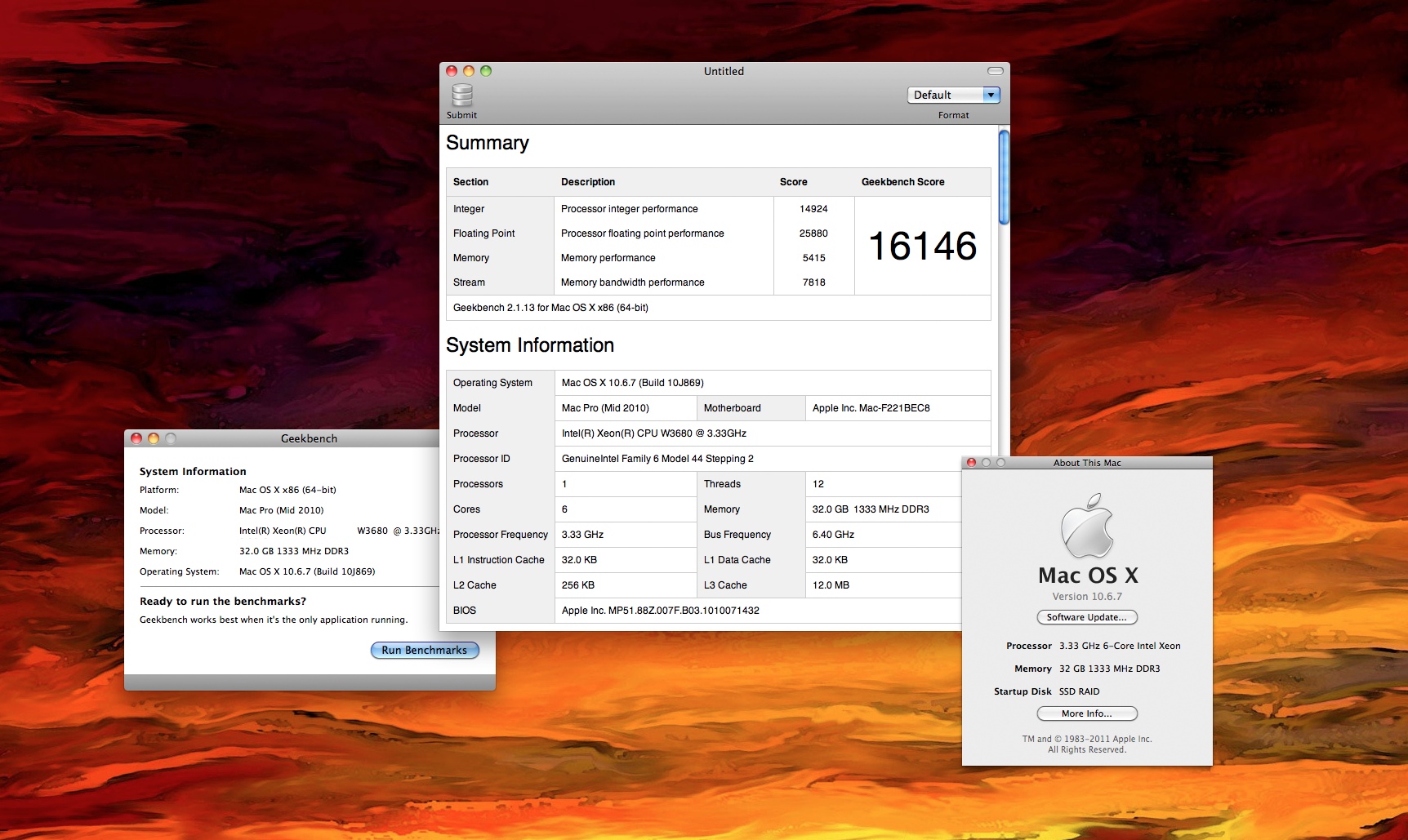Click BIOS value 'Apple Inc. MP51.88Z.007F.B03'

(661, 611)
